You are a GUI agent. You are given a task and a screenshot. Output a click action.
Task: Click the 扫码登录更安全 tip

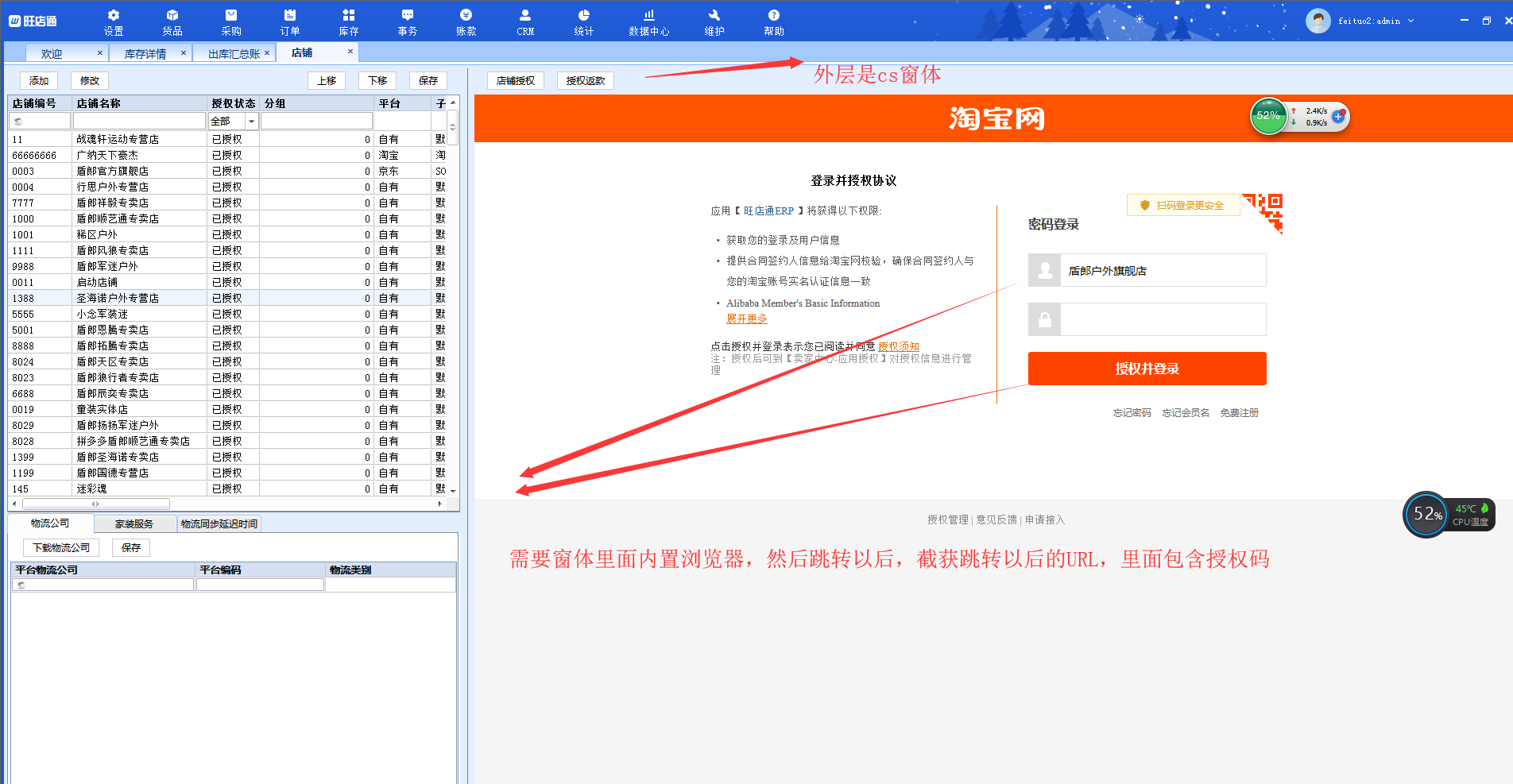pyautogui.click(x=1183, y=205)
